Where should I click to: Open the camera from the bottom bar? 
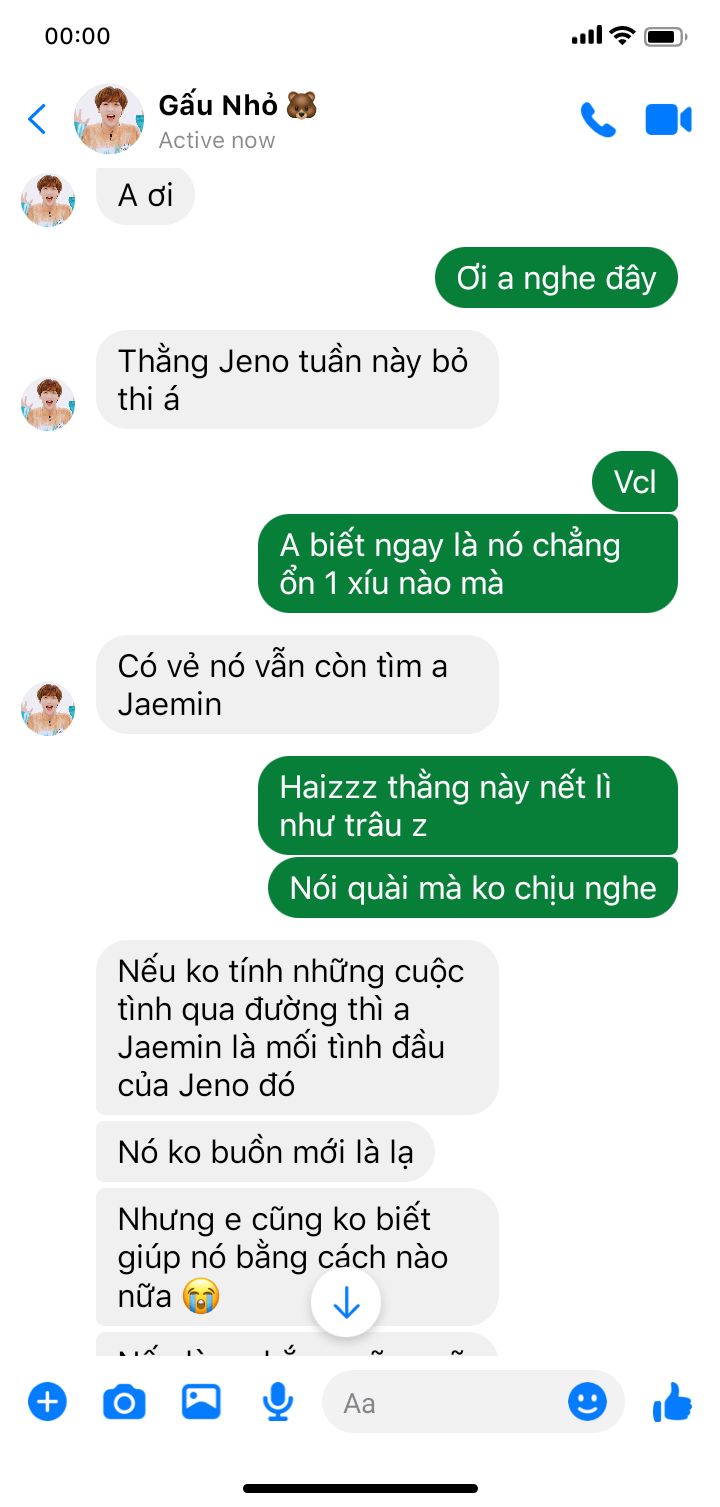tap(124, 1403)
